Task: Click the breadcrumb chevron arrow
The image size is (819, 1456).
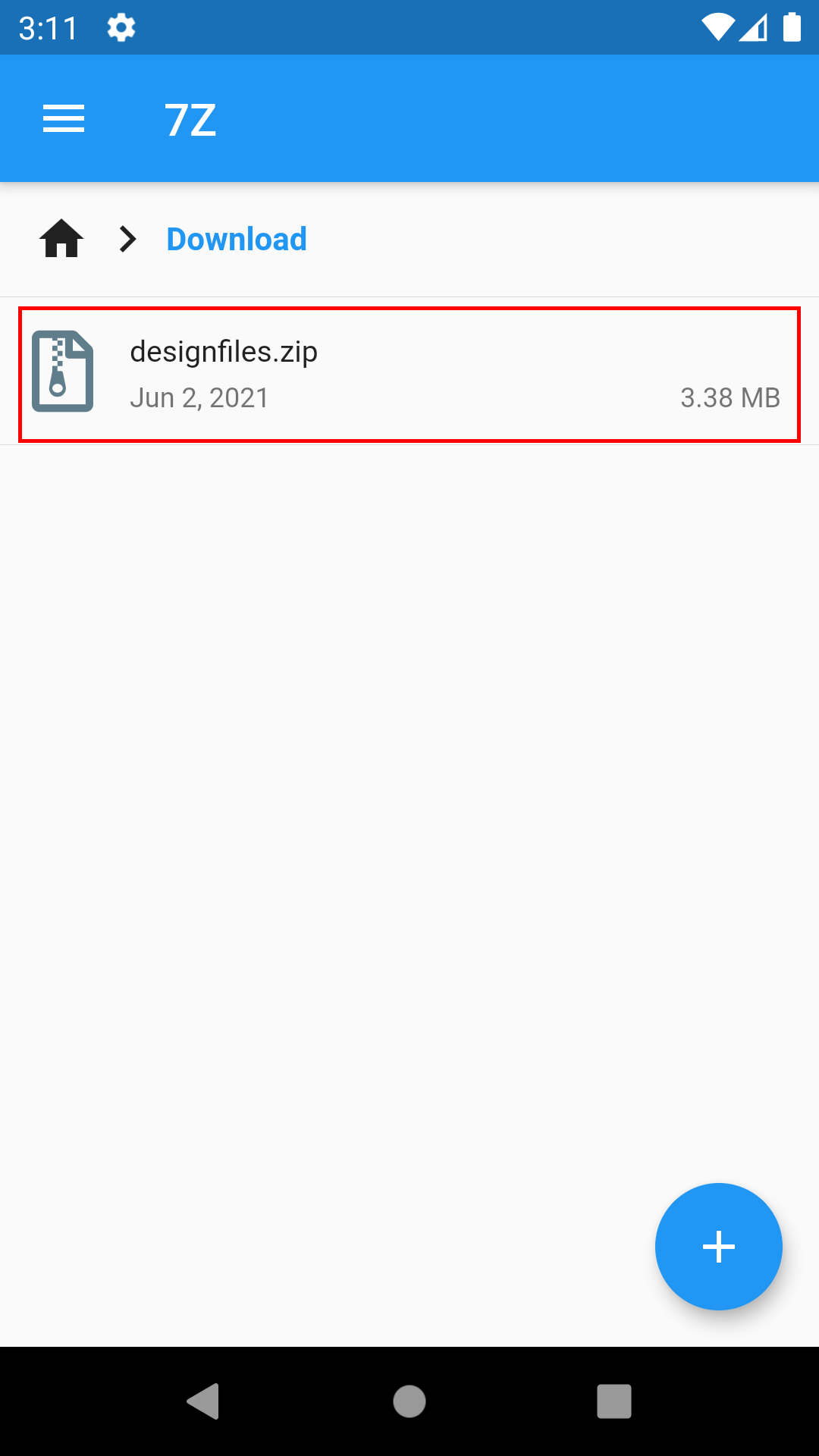Action: point(128,239)
